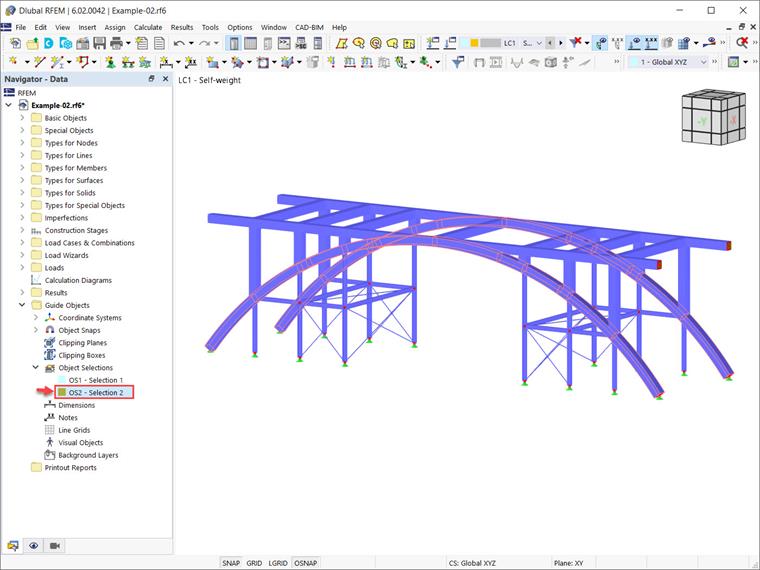Screen dimensions: 760x570
Task: Go to previous load case arrow
Action: pos(550,43)
